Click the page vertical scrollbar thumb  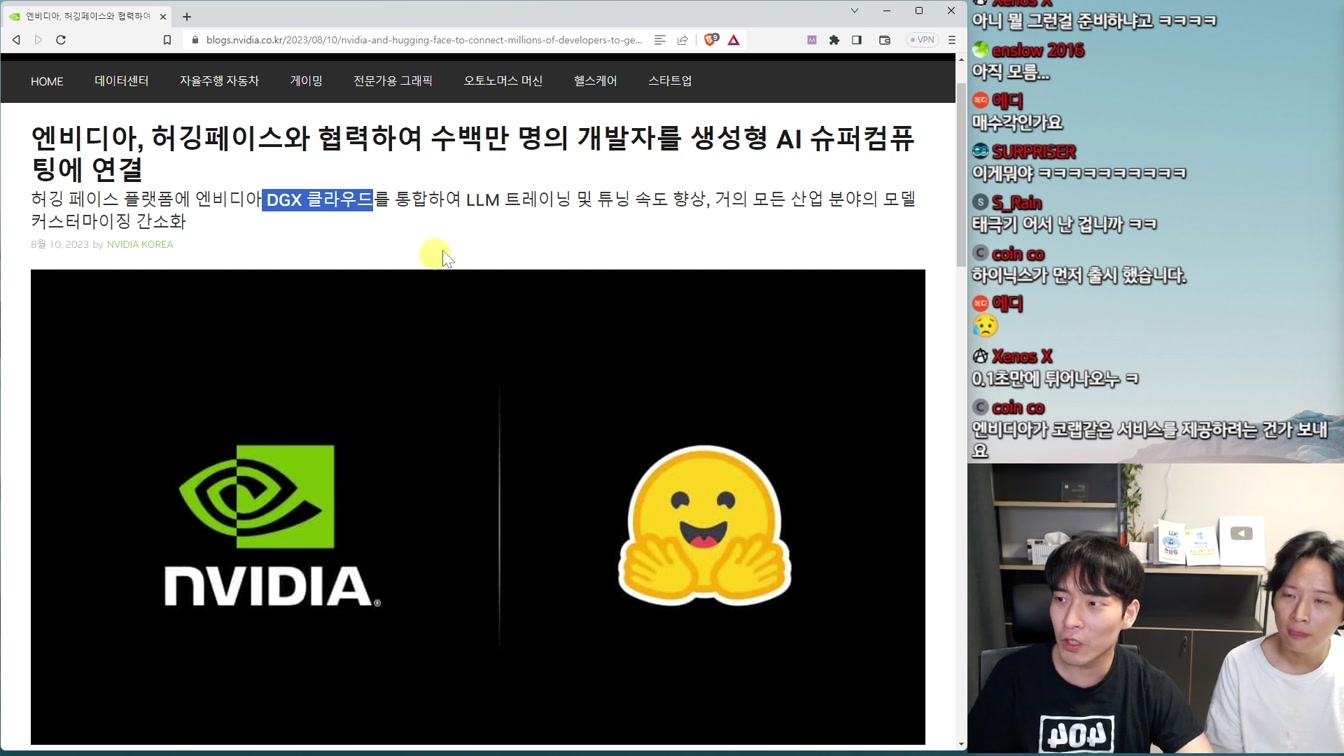961,175
